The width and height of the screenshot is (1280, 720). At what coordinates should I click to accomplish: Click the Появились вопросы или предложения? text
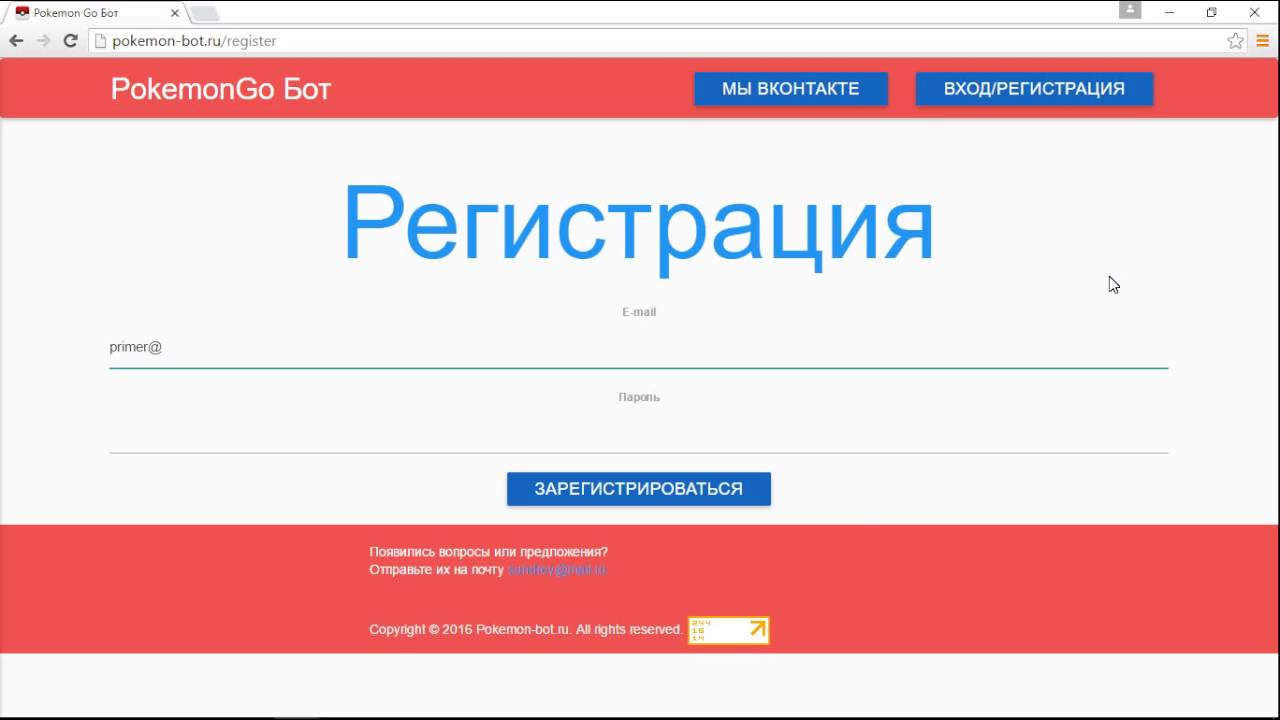point(488,552)
